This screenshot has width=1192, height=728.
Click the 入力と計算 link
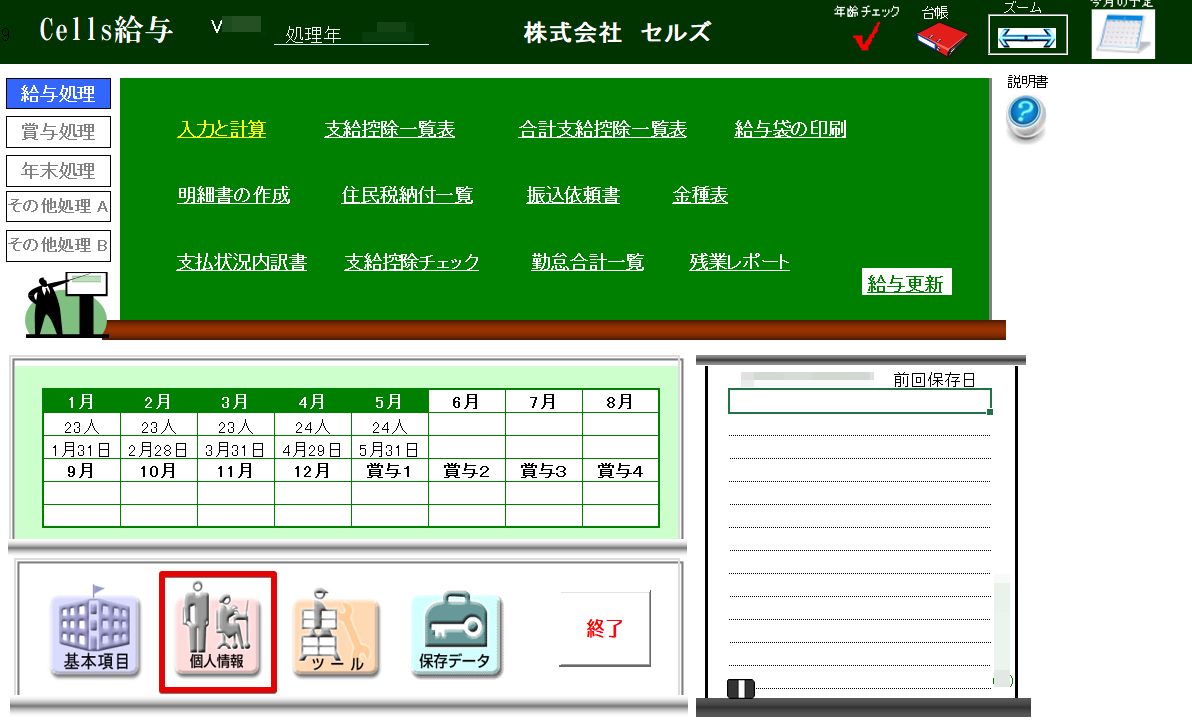point(221,129)
